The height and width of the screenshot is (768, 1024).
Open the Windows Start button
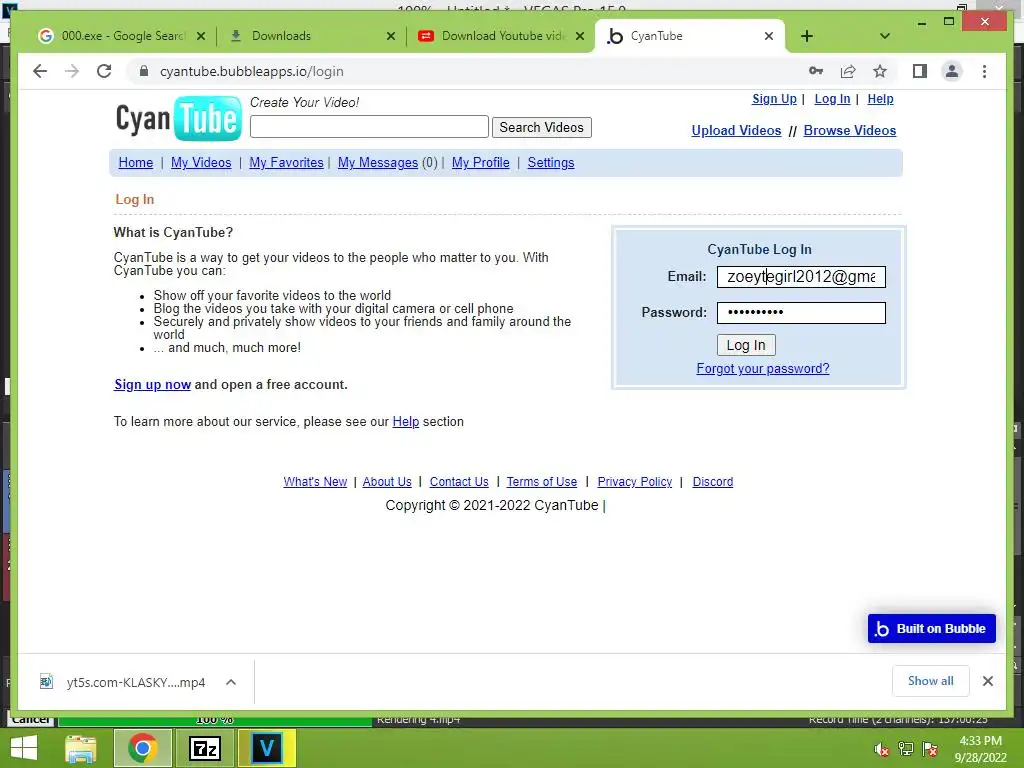24,748
